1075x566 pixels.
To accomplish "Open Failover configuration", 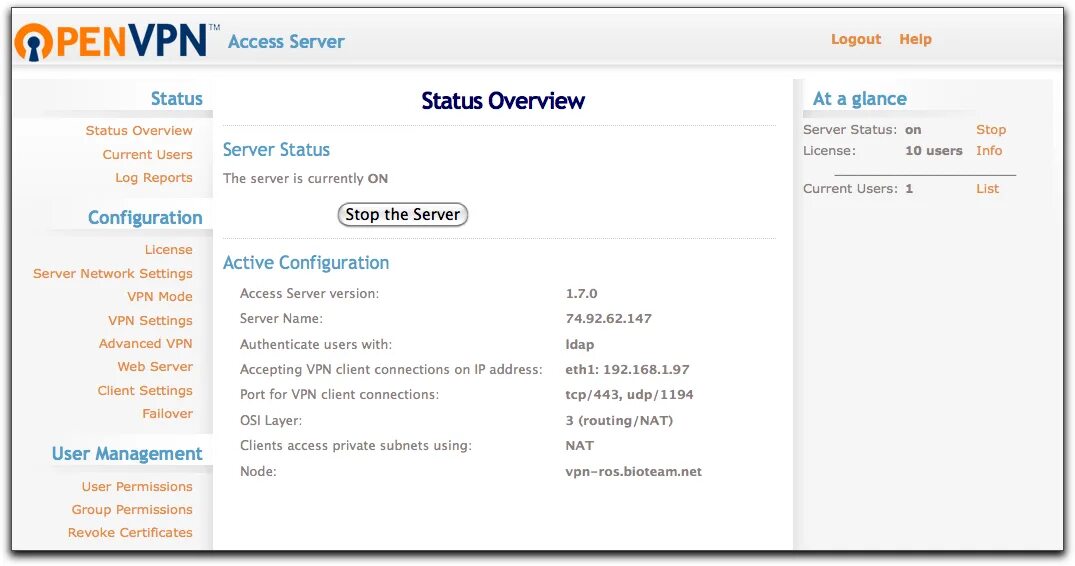I will (167, 413).
